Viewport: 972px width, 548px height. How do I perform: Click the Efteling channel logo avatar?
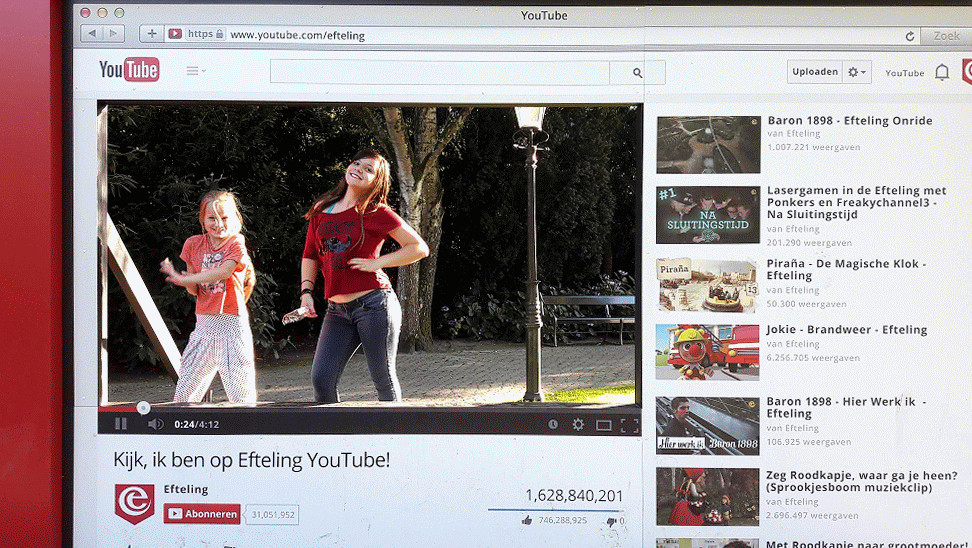tap(135, 503)
